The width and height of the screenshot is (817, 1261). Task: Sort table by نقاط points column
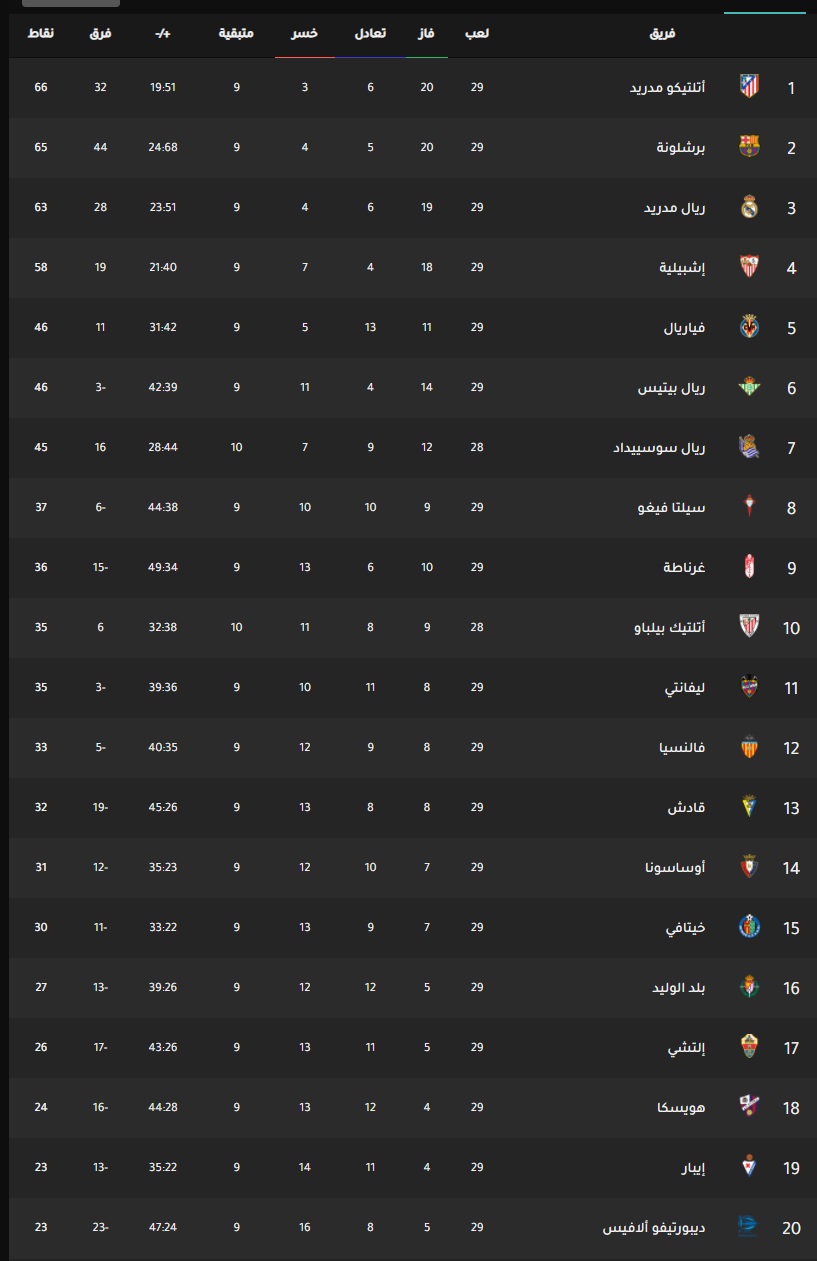41,34
